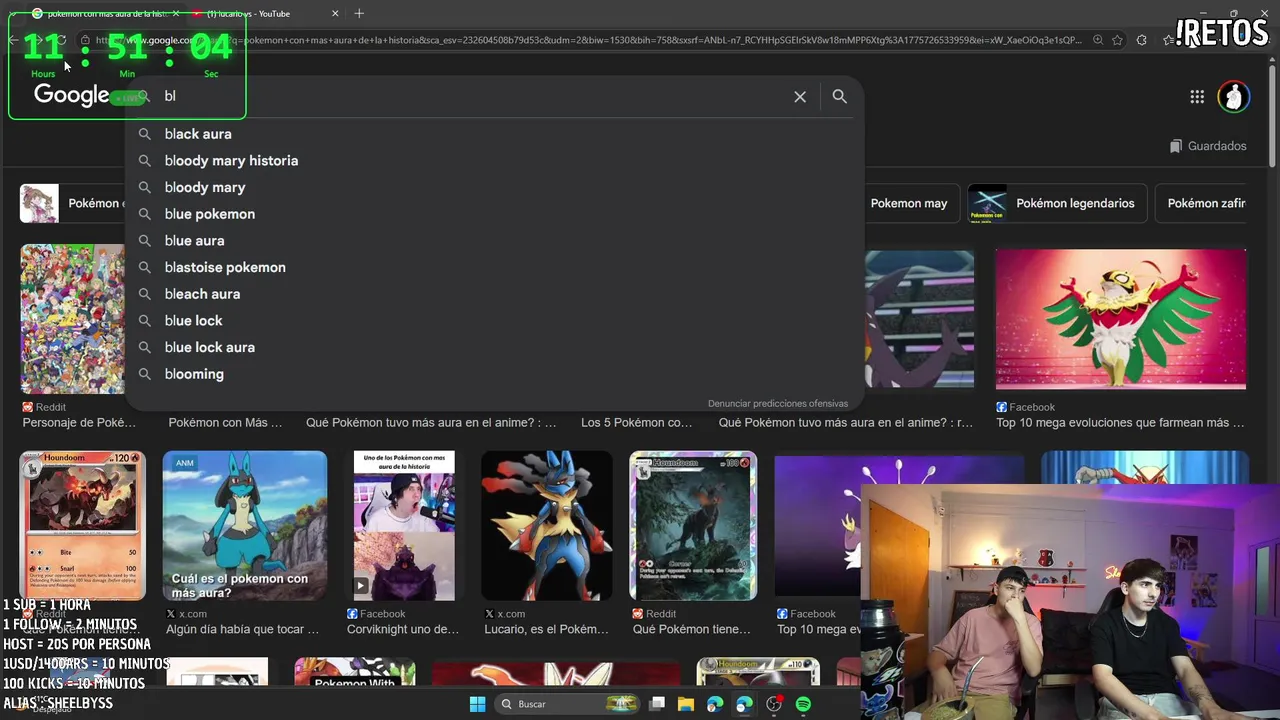Close the Google search tab

click(175, 14)
